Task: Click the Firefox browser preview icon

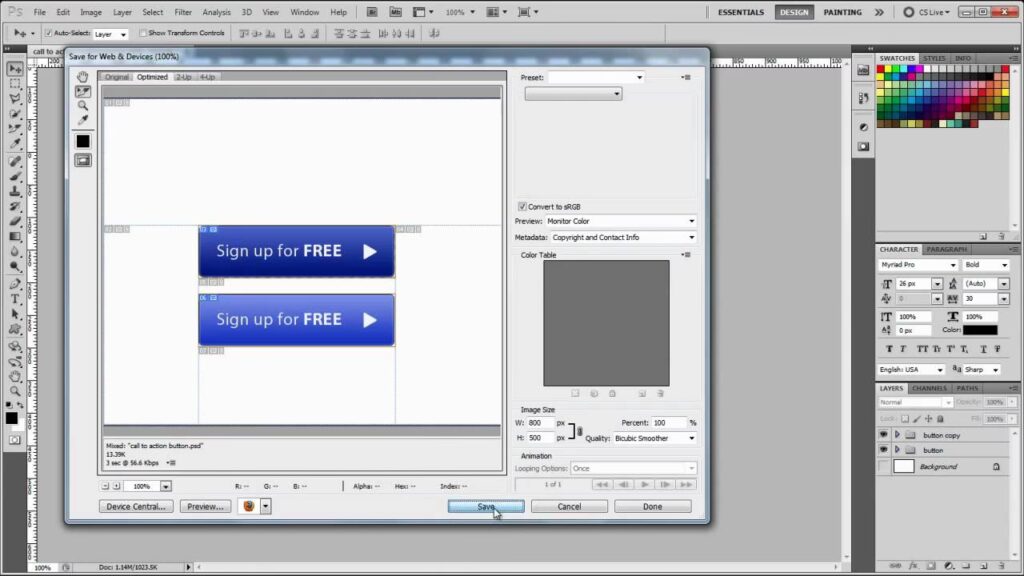Action: [x=249, y=506]
